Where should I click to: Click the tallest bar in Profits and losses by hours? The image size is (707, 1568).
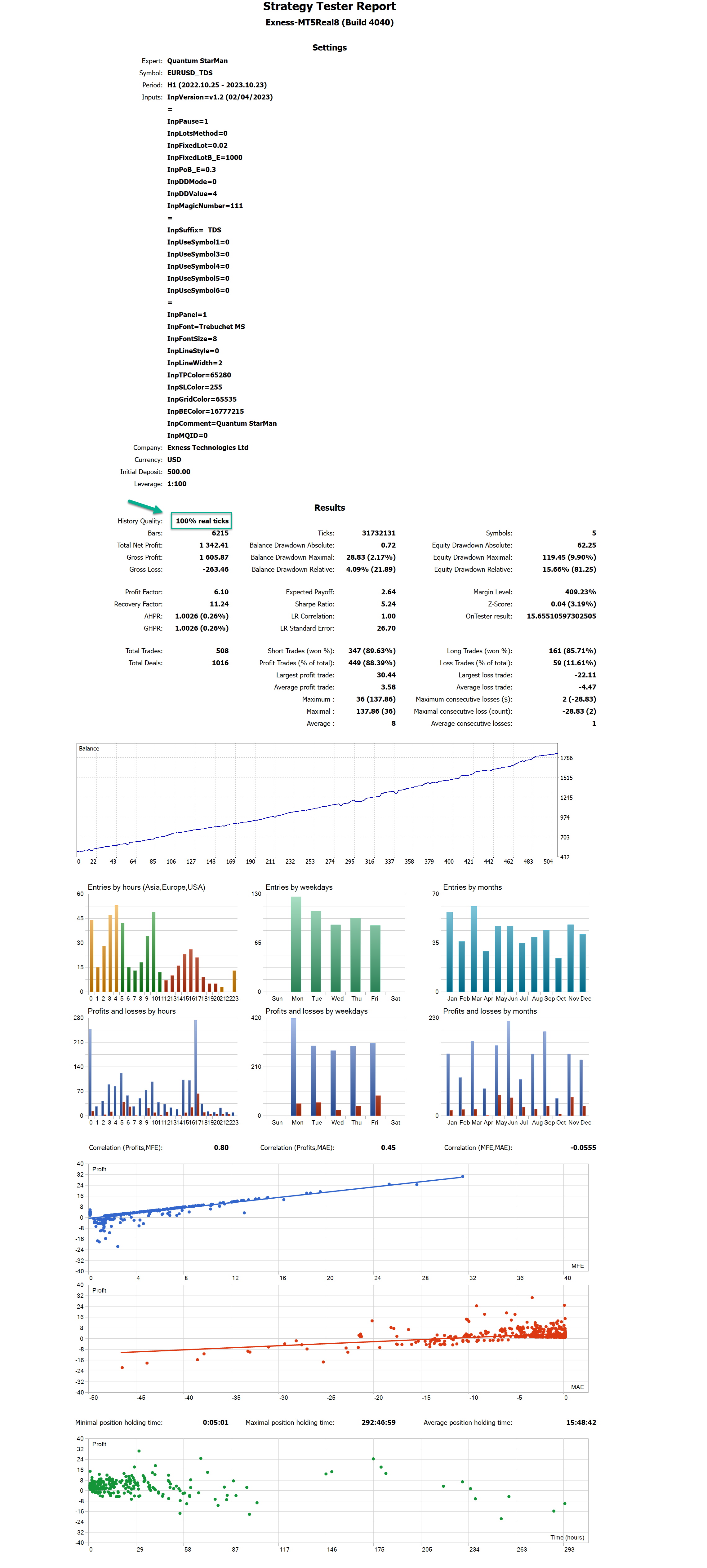tap(195, 1068)
